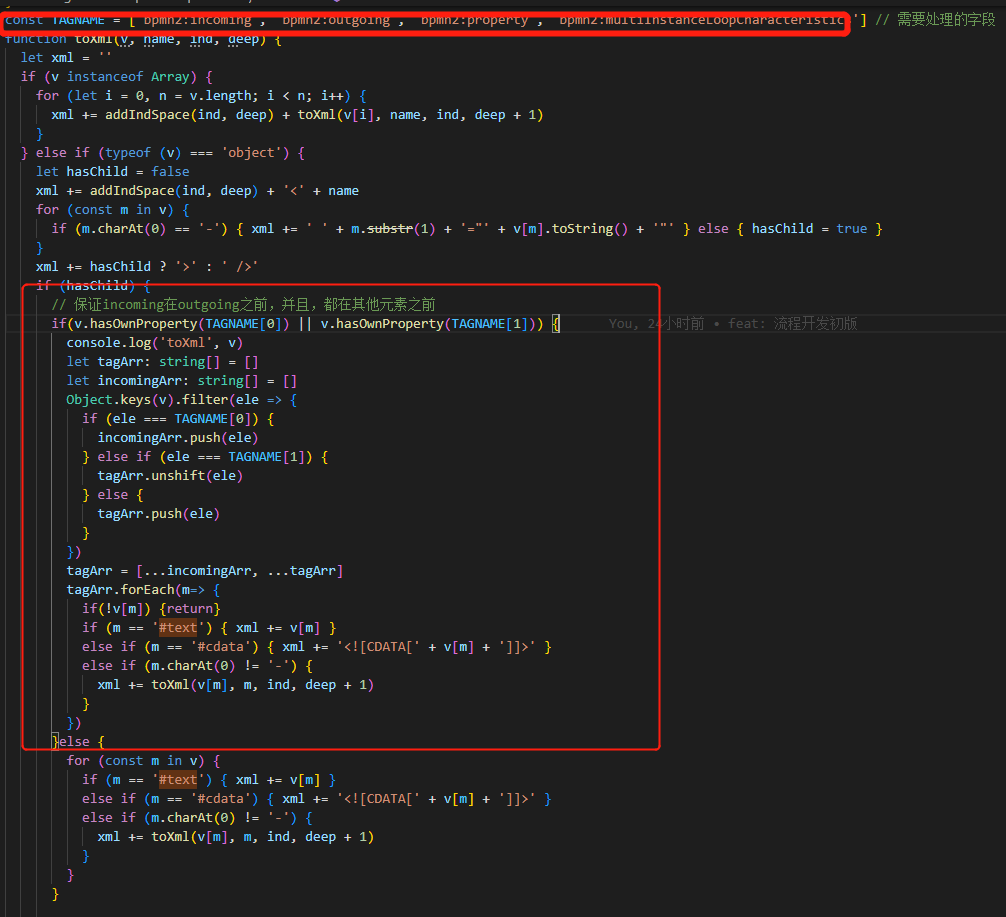Image resolution: width=1006 pixels, height=917 pixels.
Task: Click 'v.hasOwnProperty(TAGNAME[0])' condition
Action: click(x=182, y=324)
